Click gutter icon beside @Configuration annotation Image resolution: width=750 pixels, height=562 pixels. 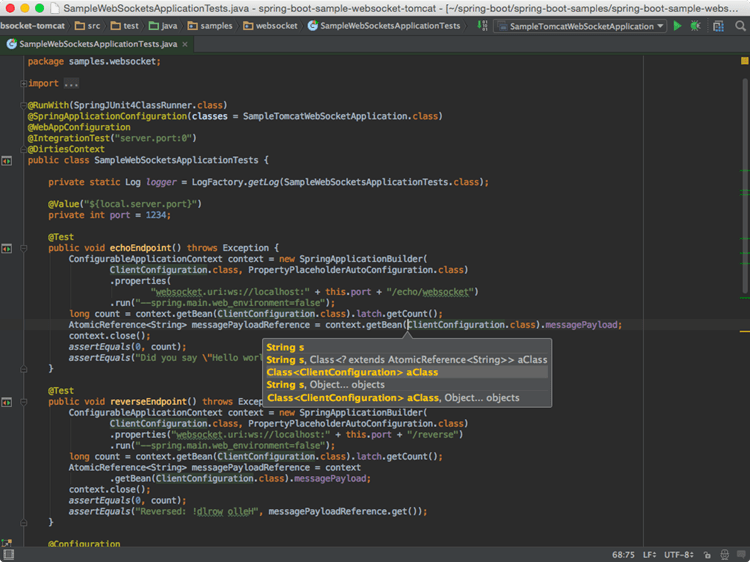[x=6, y=543]
